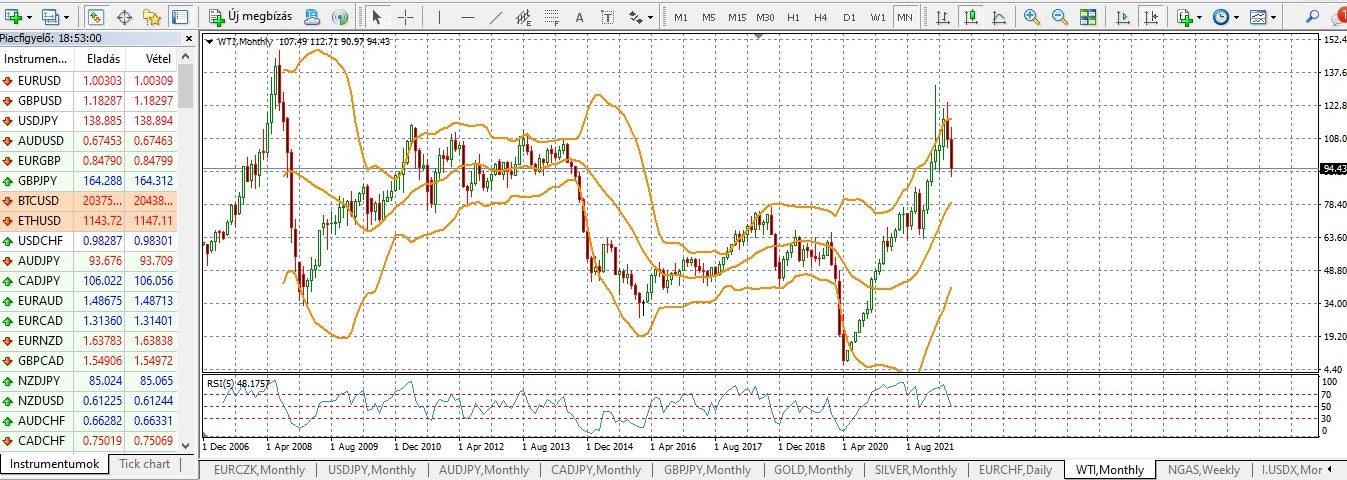Switch chart to candlestick mode
Screen dimensions: 1347x480
point(970,17)
